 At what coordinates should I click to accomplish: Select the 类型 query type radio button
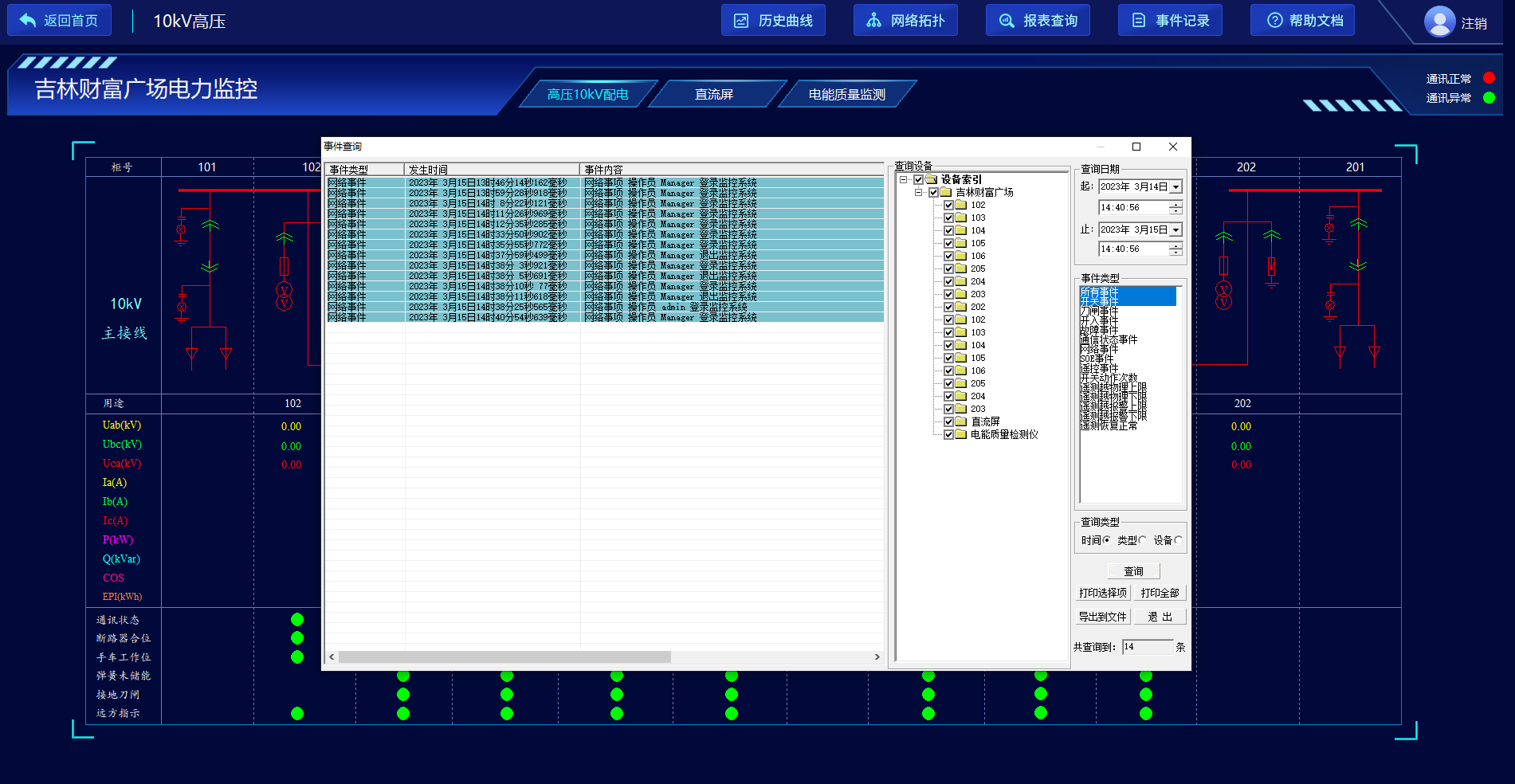(1142, 540)
